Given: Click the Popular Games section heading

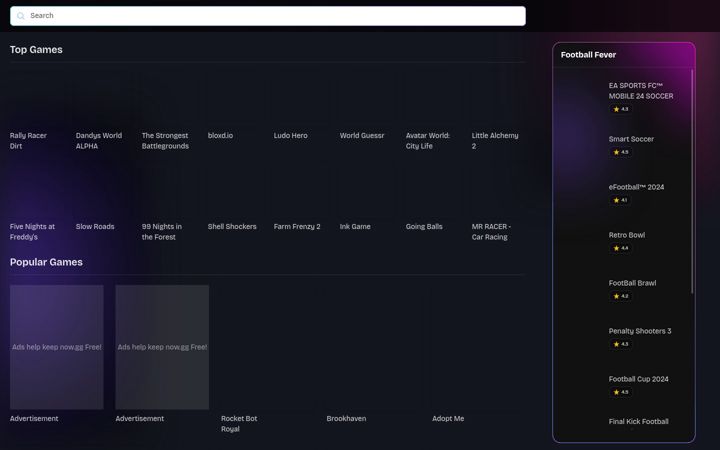Looking at the screenshot, I should (x=46, y=262).
